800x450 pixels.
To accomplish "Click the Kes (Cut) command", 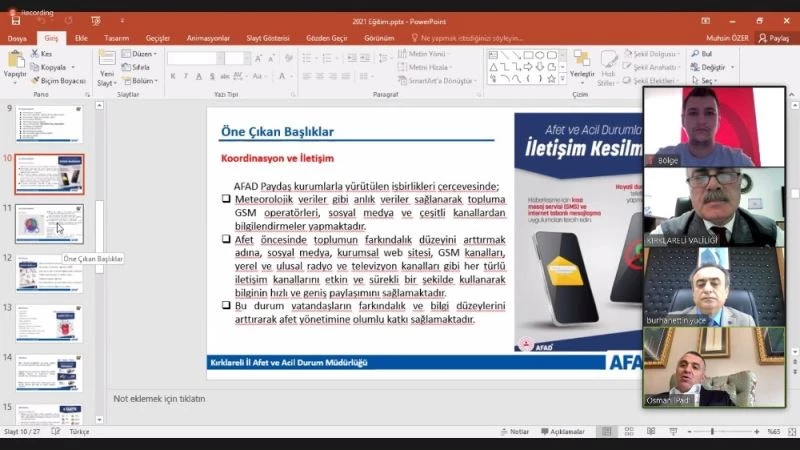I will [x=42, y=54].
